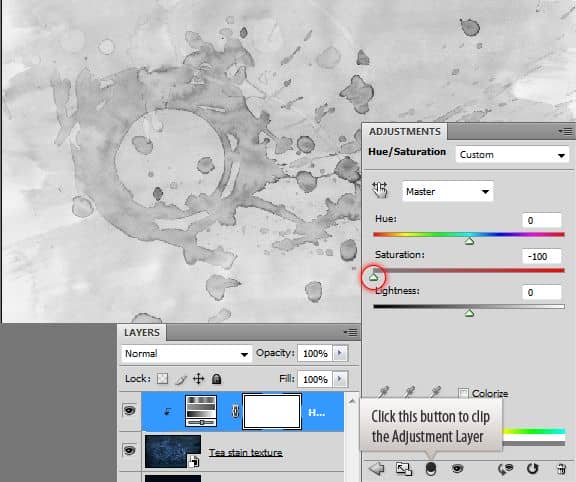The height and width of the screenshot is (482, 576).
Task: Toggle layer visibility eye in Adjustments panel
Action: pos(457,468)
